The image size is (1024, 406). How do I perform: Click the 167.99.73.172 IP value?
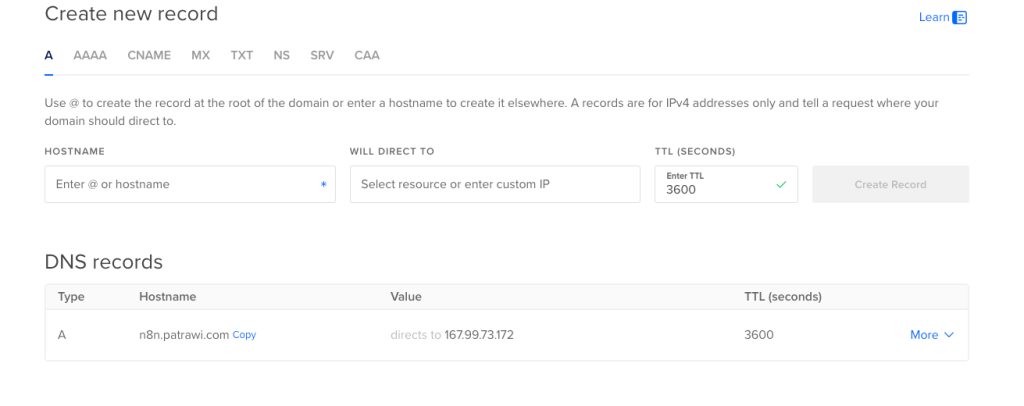coord(479,335)
